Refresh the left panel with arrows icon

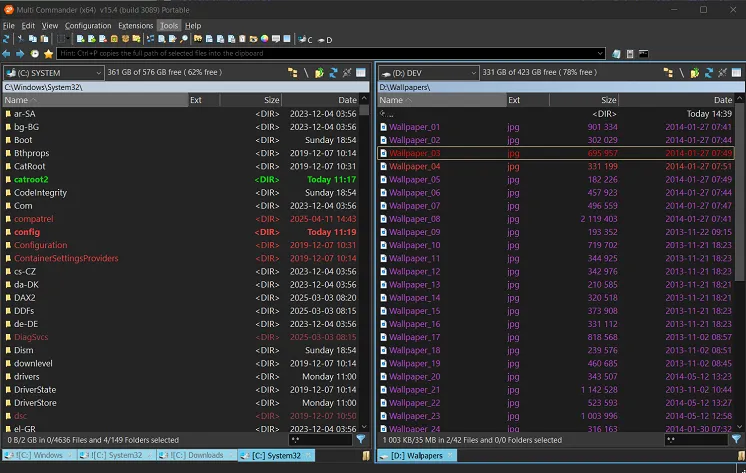tap(333, 73)
